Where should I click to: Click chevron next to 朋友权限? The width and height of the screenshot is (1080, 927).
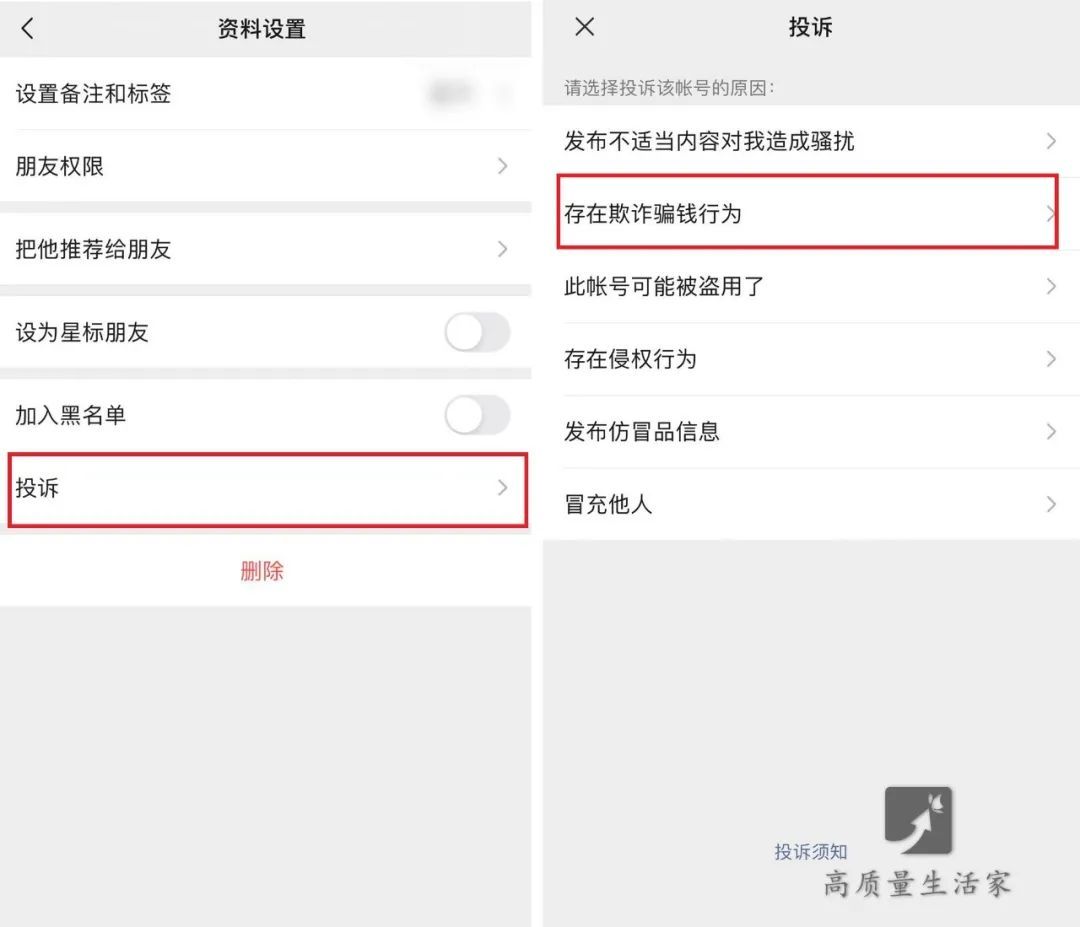pyautogui.click(x=503, y=166)
